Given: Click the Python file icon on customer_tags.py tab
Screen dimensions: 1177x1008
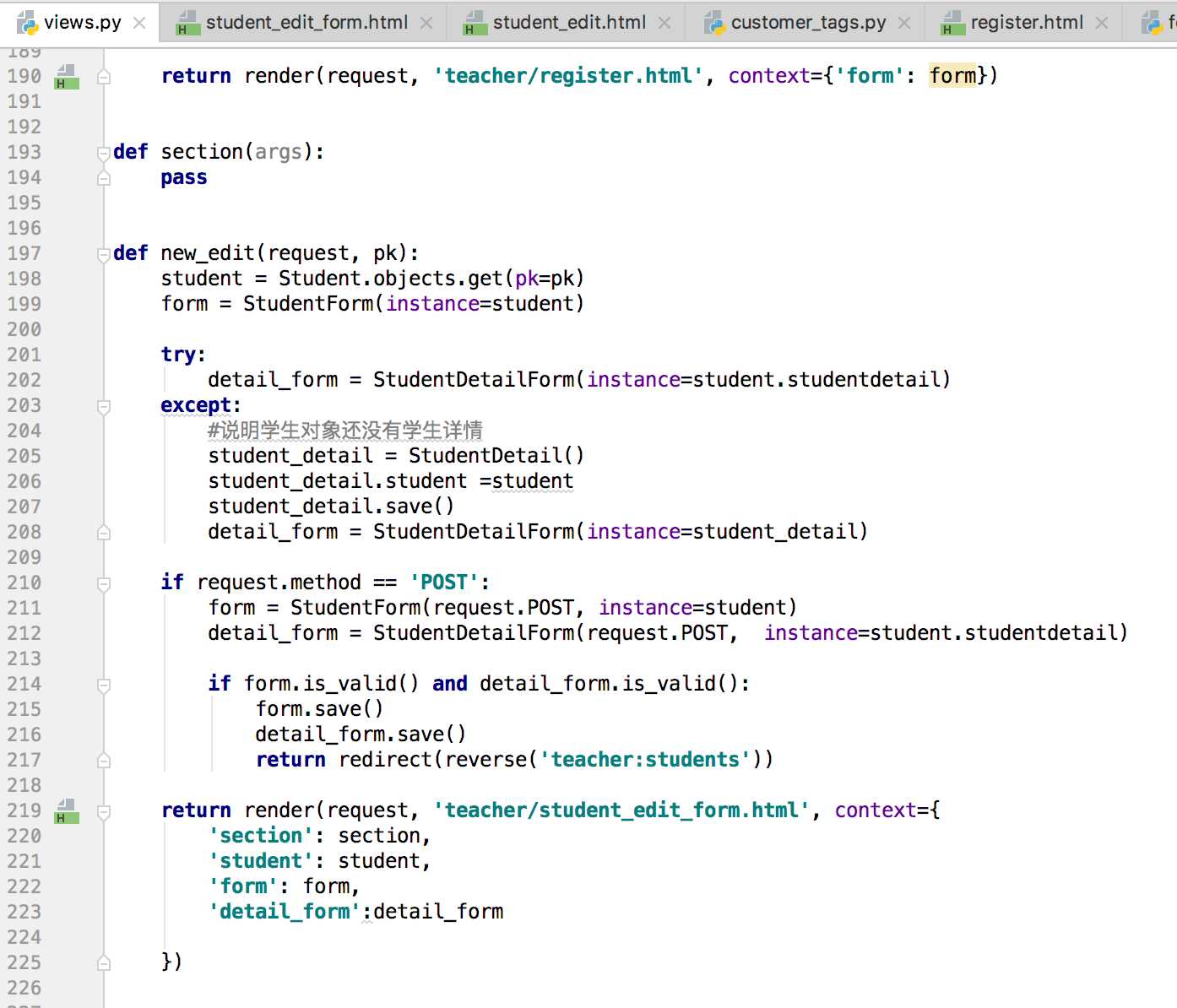Looking at the screenshot, I should coord(714,23).
